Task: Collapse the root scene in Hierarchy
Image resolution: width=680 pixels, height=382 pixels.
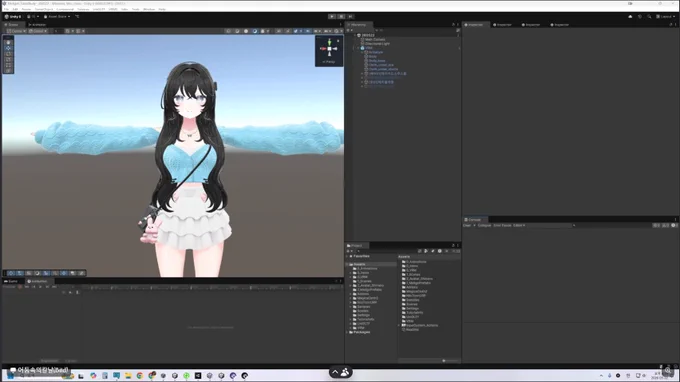Action: [354, 35]
